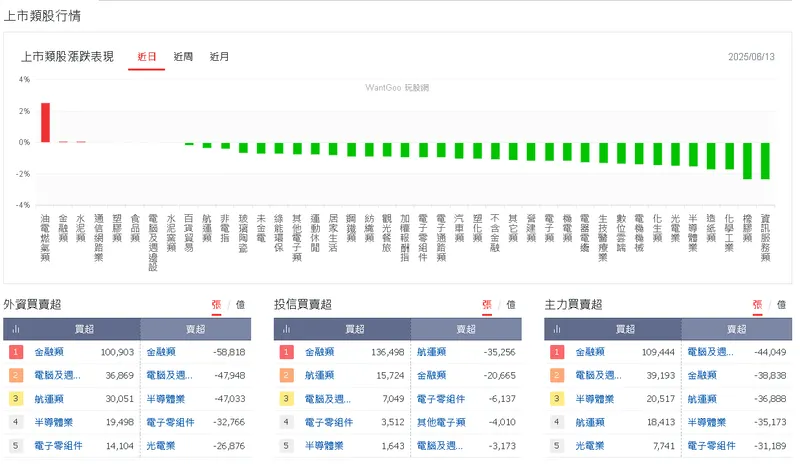Click the 賣超 column header in 投信買賣超
The width and height of the screenshot is (800, 464).
coord(466,329)
